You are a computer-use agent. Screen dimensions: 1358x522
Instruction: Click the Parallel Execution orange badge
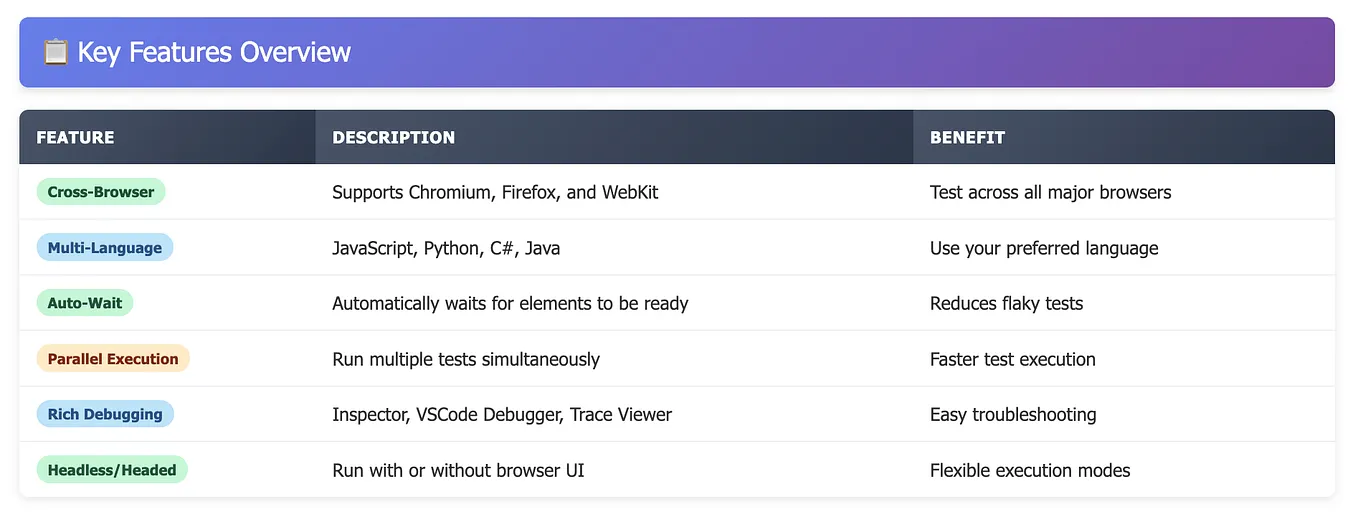(113, 359)
